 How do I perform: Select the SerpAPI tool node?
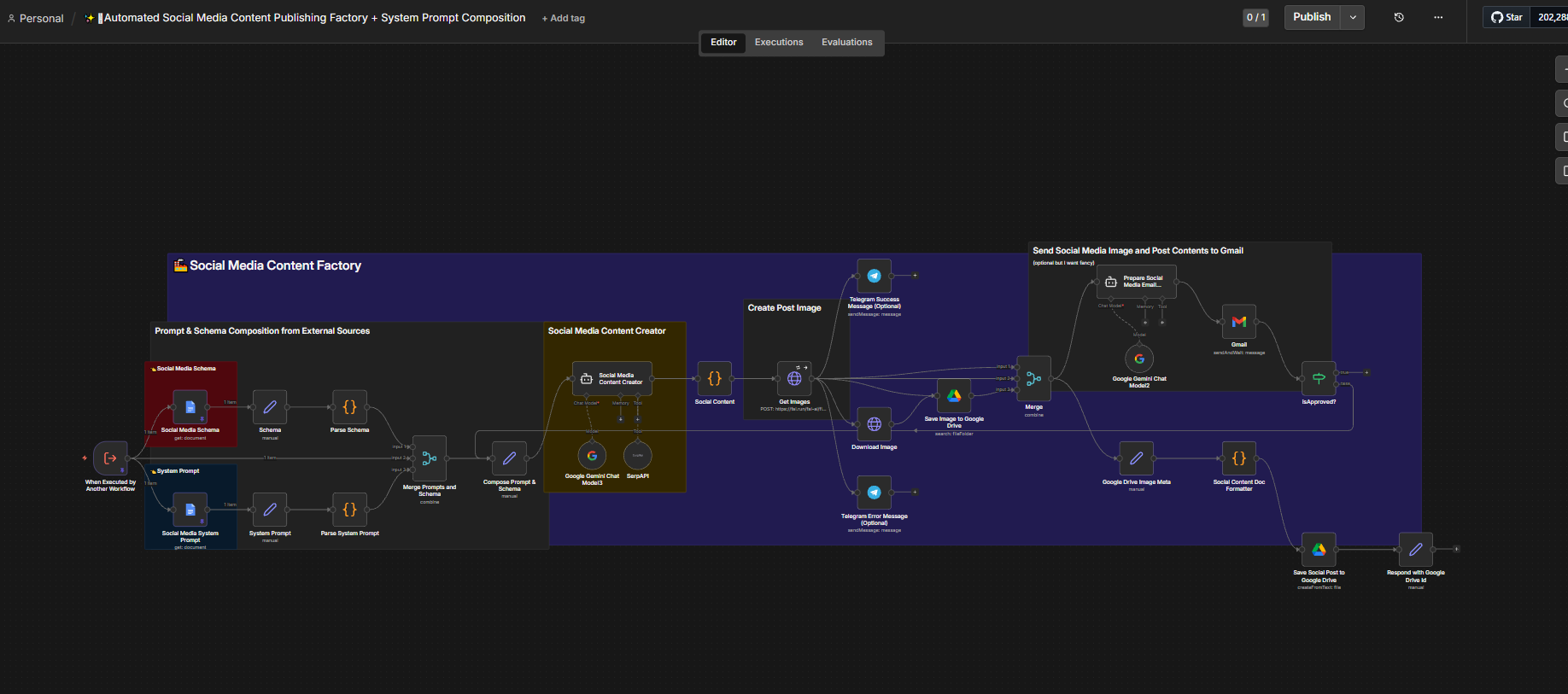coord(638,456)
